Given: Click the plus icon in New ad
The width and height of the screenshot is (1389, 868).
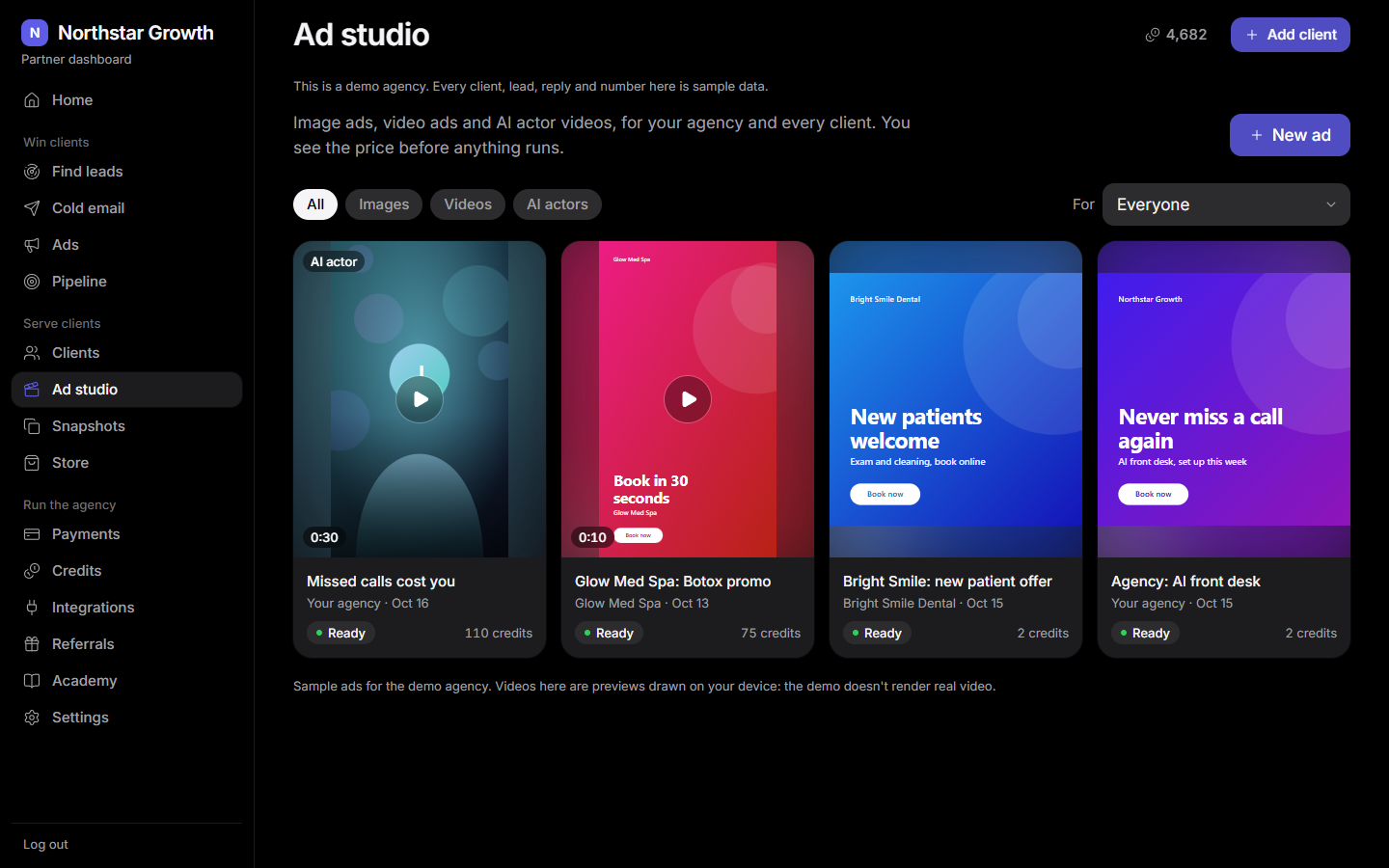Looking at the screenshot, I should [1257, 135].
